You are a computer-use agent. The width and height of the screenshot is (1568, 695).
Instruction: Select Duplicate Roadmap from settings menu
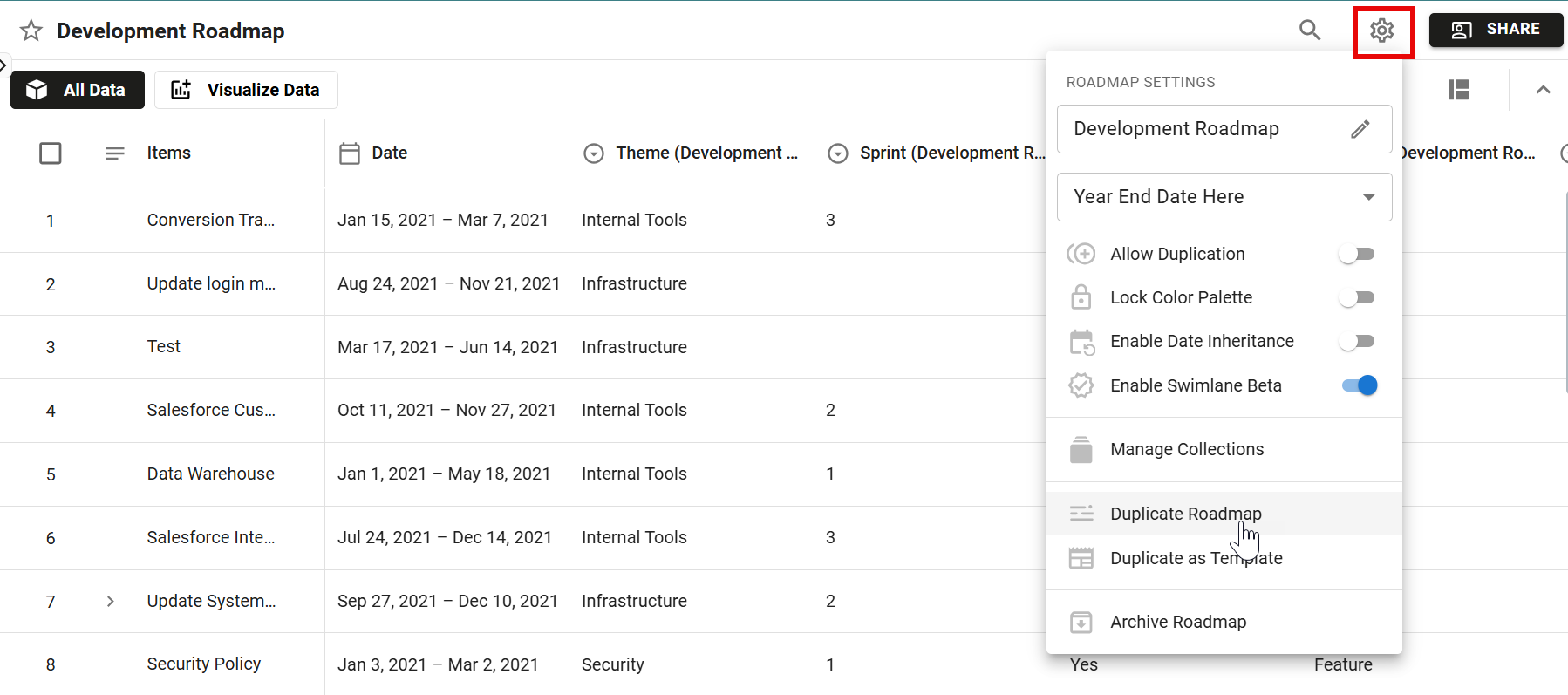(1185, 514)
